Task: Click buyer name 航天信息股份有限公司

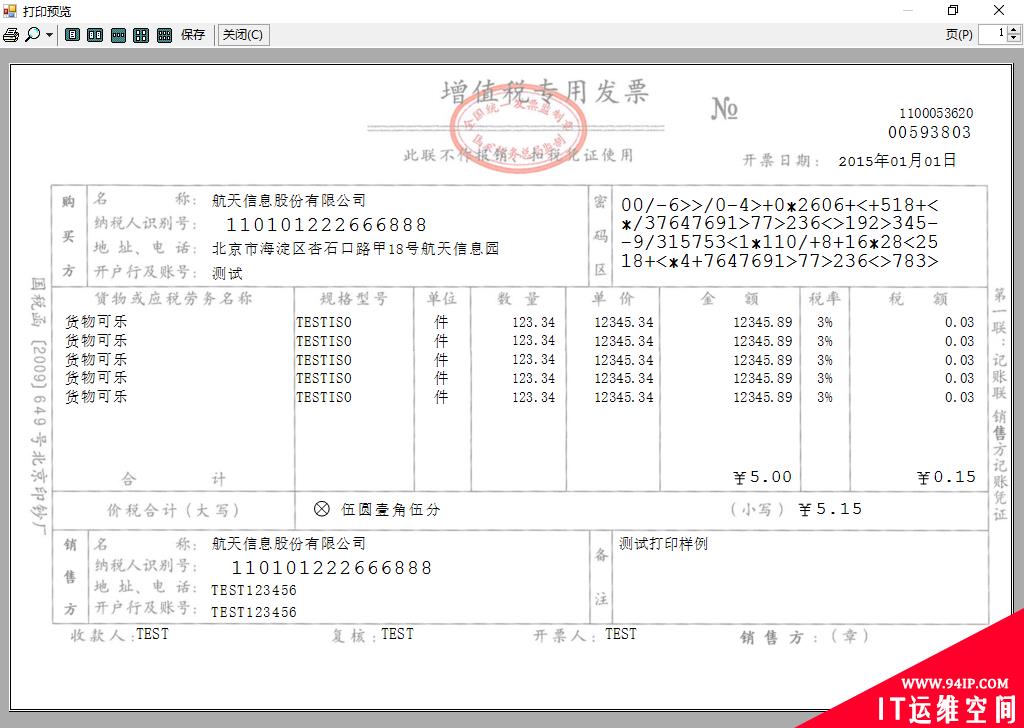Action: tap(289, 200)
